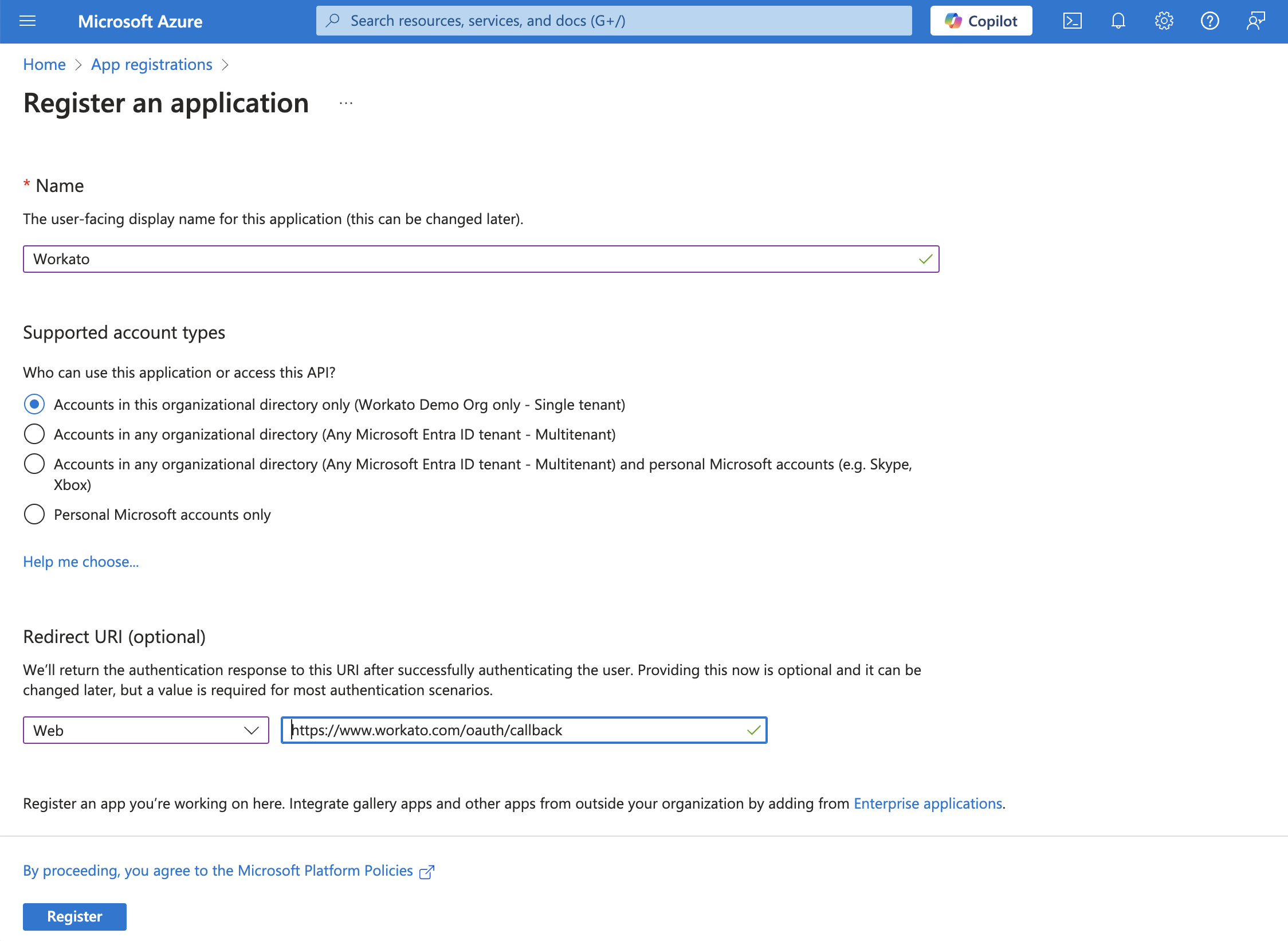Open the Azure portal hamburger menu
This screenshot has height=941, width=1288.
point(27,21)
